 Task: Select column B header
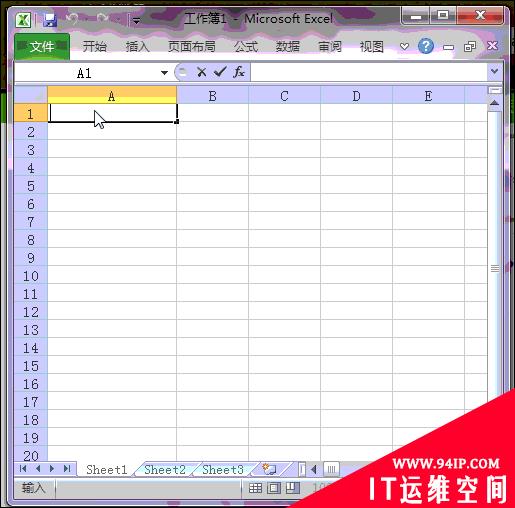[212, 95]
